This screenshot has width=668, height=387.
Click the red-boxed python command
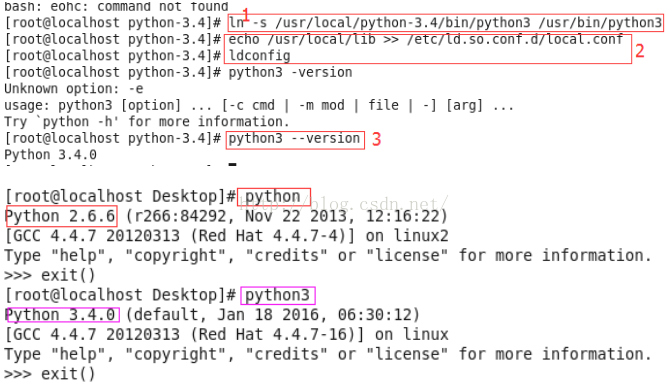[274, 197]
